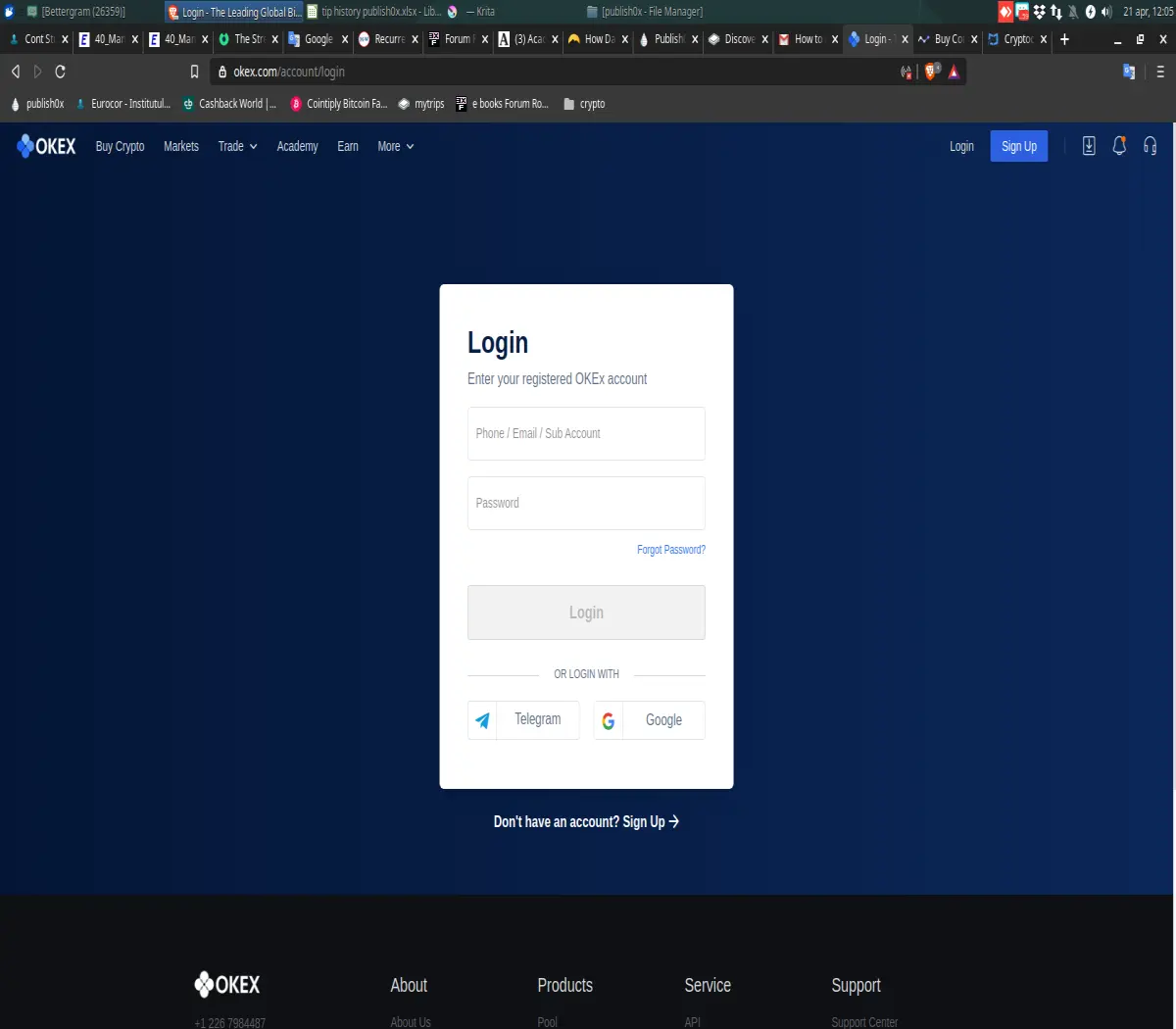1176x1029 pixels.
Task: Switch to Bettergram taskbar window
Action: (x=76, y=12)
